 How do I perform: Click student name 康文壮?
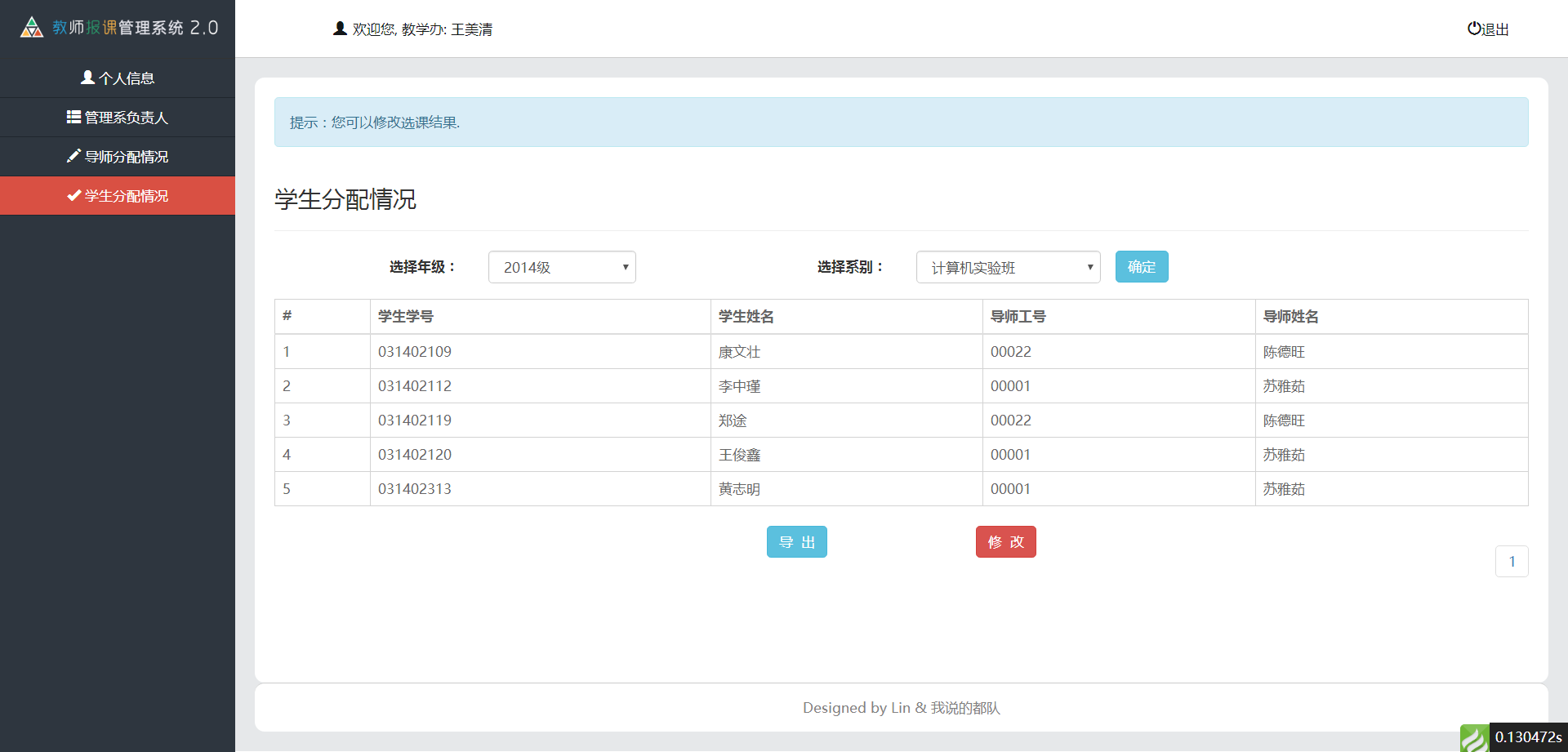pyautogui.click(x=739, y=352)
